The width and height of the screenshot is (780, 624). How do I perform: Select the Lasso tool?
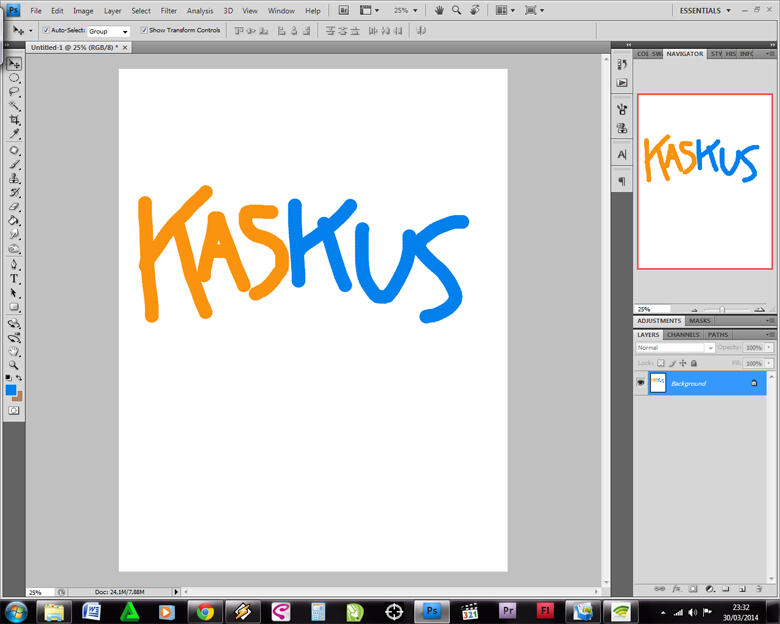click(x=14, y=92)
